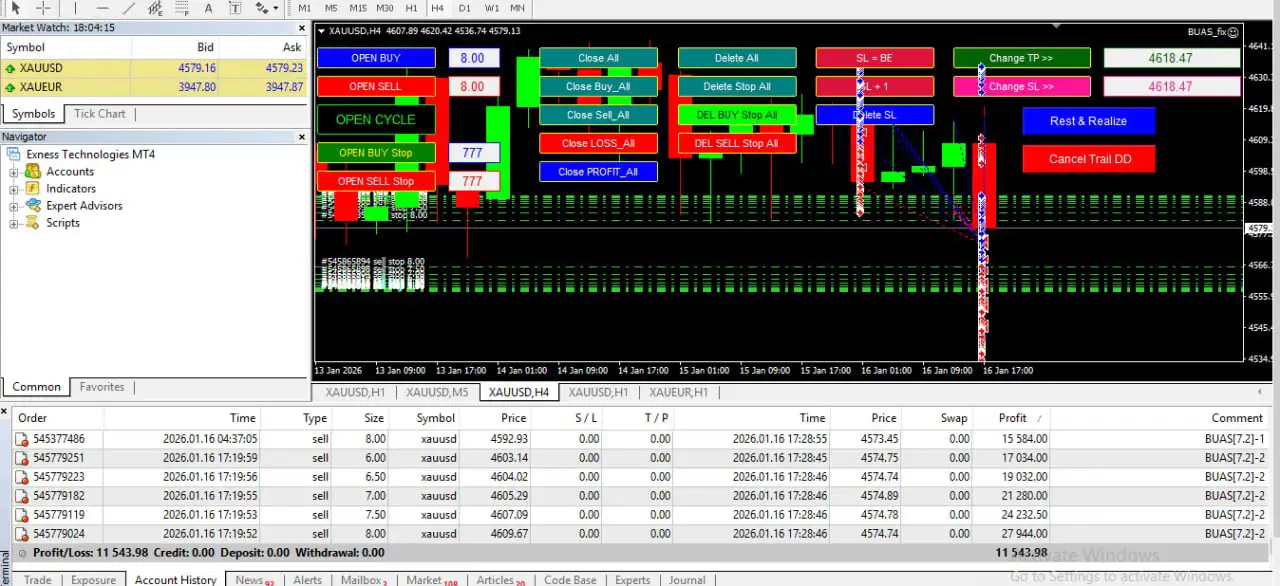This screenshot has width=1280, height=586.
Task: Toggle the H4 timeframe button
Action: click(x=438, y=8)
